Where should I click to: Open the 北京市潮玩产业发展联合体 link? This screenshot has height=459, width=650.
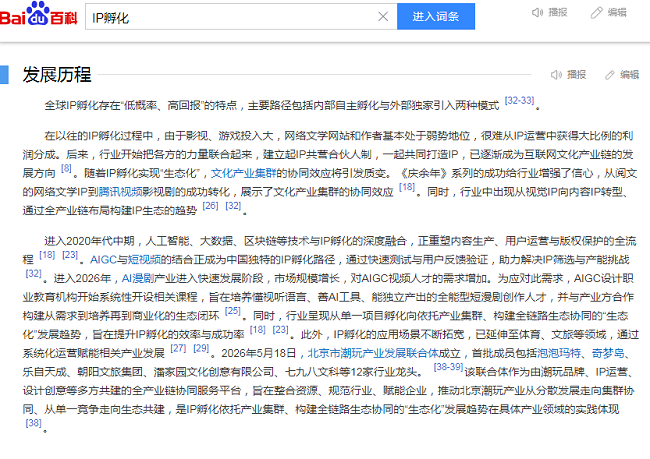[x=373, y=353]
